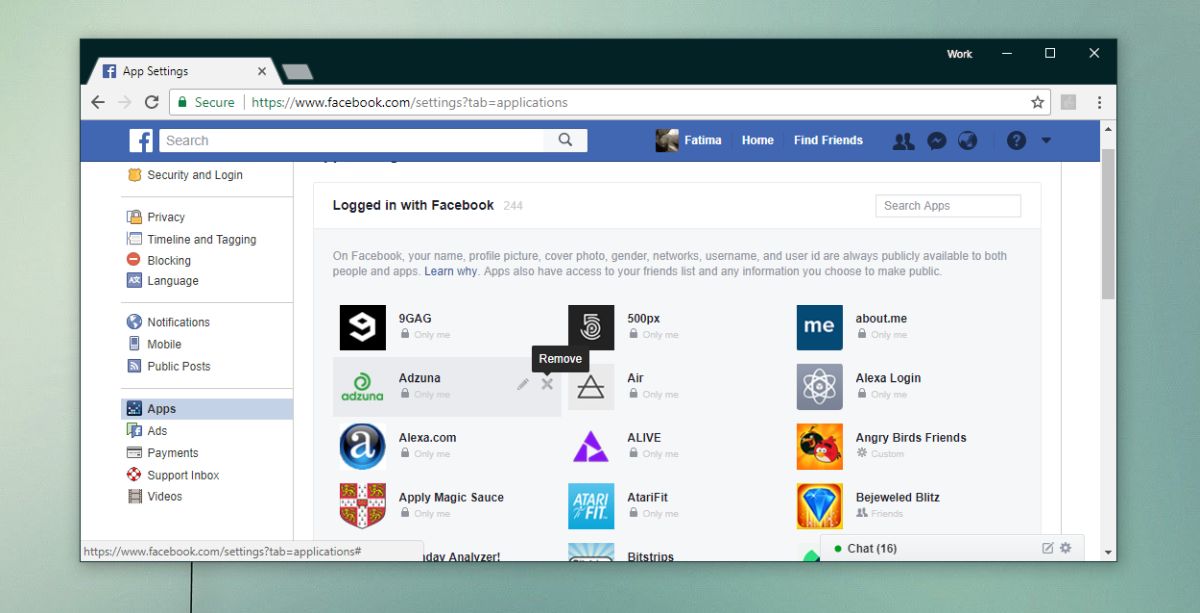Image resolution: width=1200 pixels, height=613 pixels.
Task: Open the Air app icon
Action: point(591,387)
